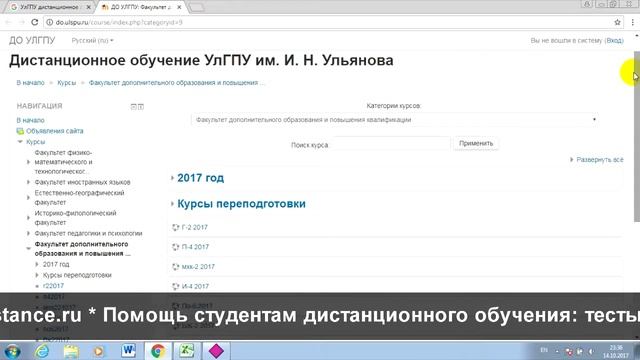Switch to Microsoft Word in the taskbar
This screenshot has height=360, width=640.
(x=129, y=351)
